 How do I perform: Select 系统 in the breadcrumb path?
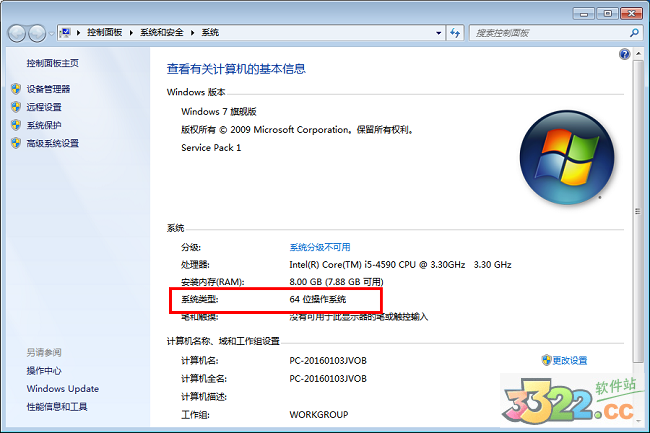(x=210, y=32)
